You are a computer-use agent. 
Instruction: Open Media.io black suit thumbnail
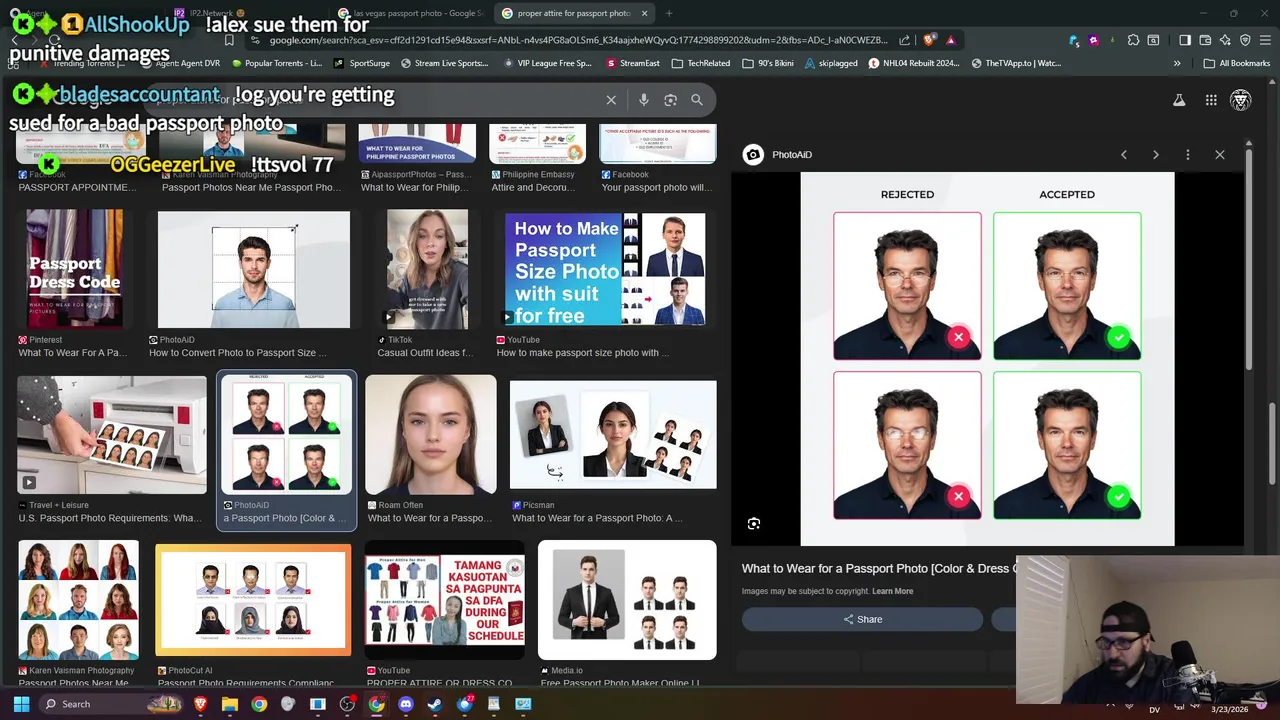pyautogui.click(x=627, y=600)
